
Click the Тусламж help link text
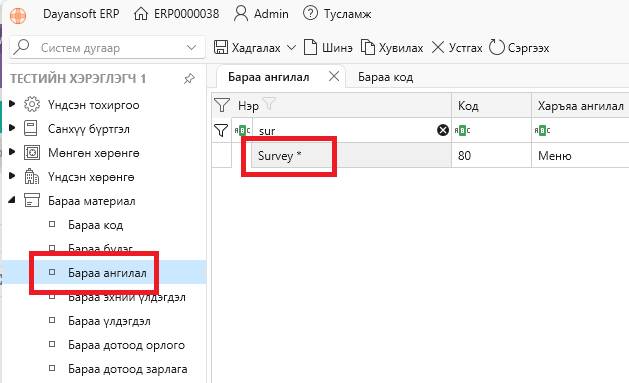pyautogui.click(x=347, y=14)
